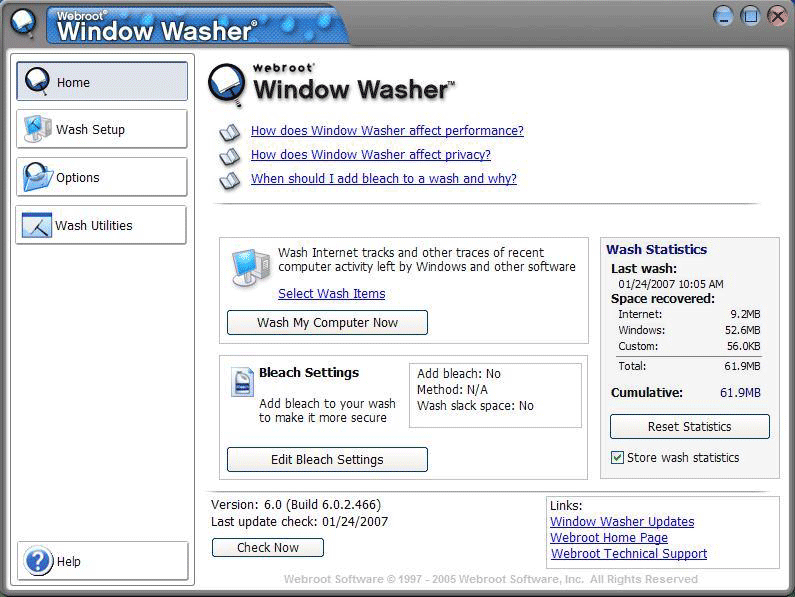Close the Window Washer window
This screenshot has height=597, width=795.
coord(777,16)
